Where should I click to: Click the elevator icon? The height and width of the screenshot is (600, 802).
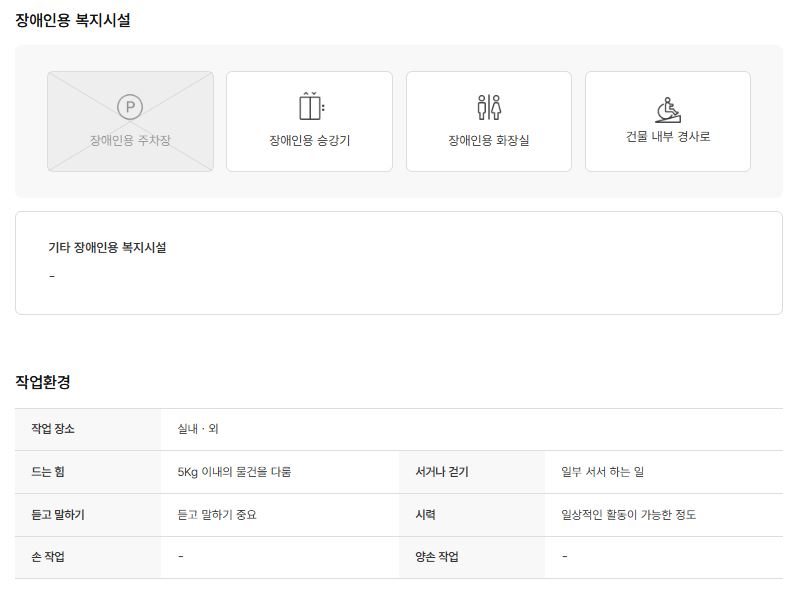pos(310,106)
